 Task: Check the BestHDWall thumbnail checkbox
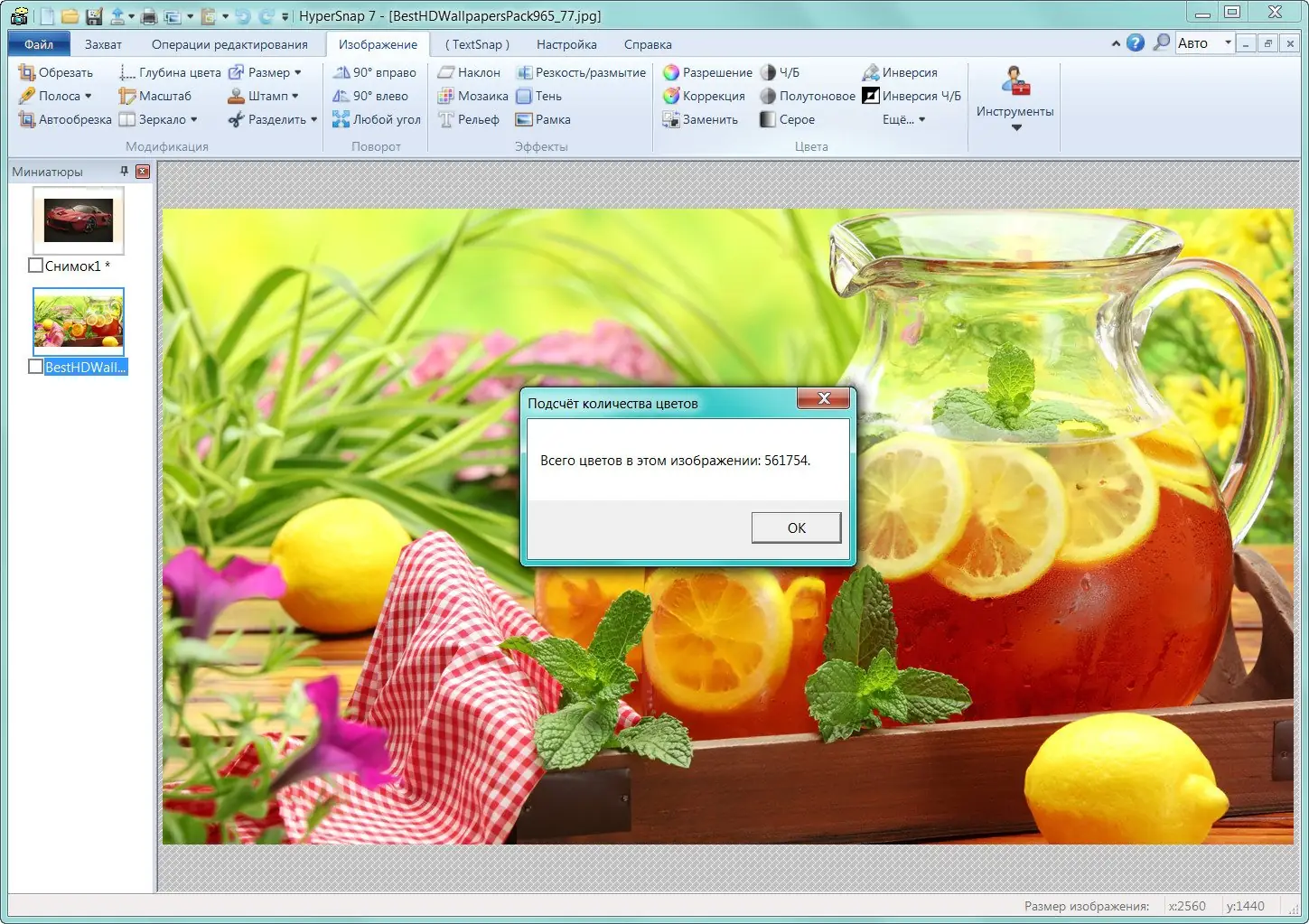(x=35, y=366)
